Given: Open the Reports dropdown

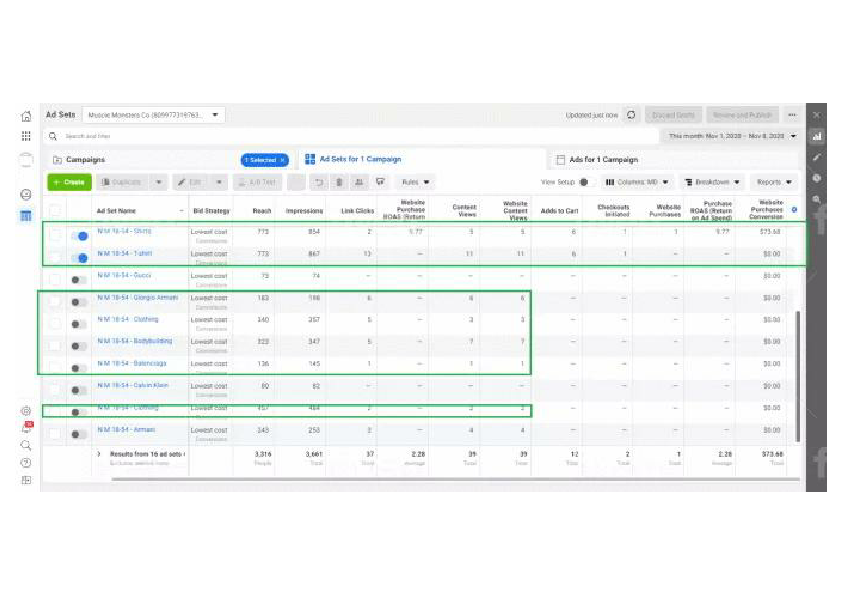Looking at the screenshot, I should point(774,182).
